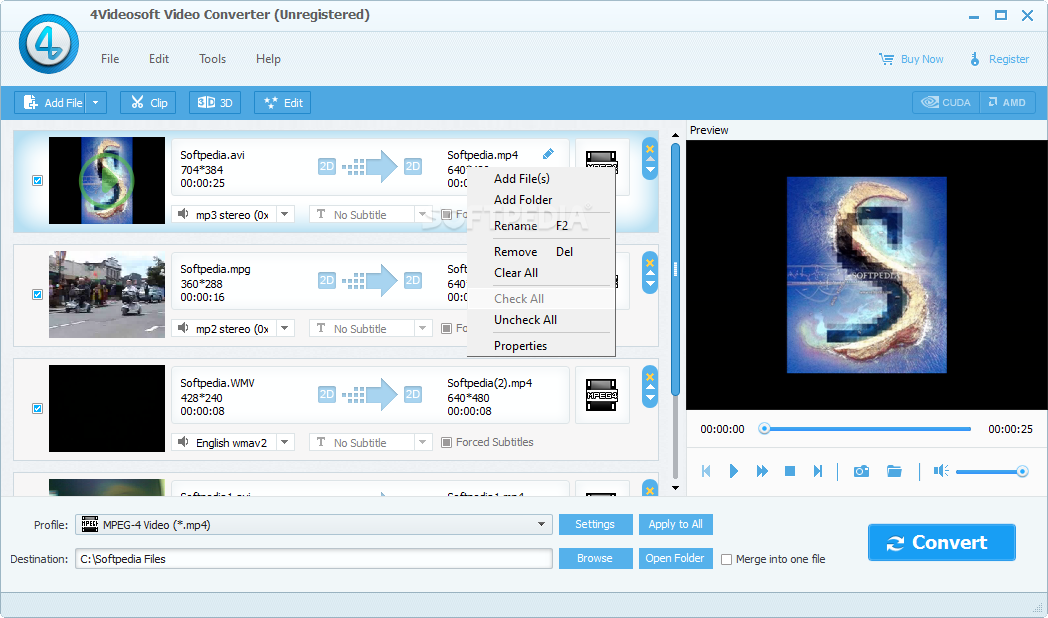1048x618 pixels.
Task: Click the Destination path field
Action: click(x=313, y=559)
